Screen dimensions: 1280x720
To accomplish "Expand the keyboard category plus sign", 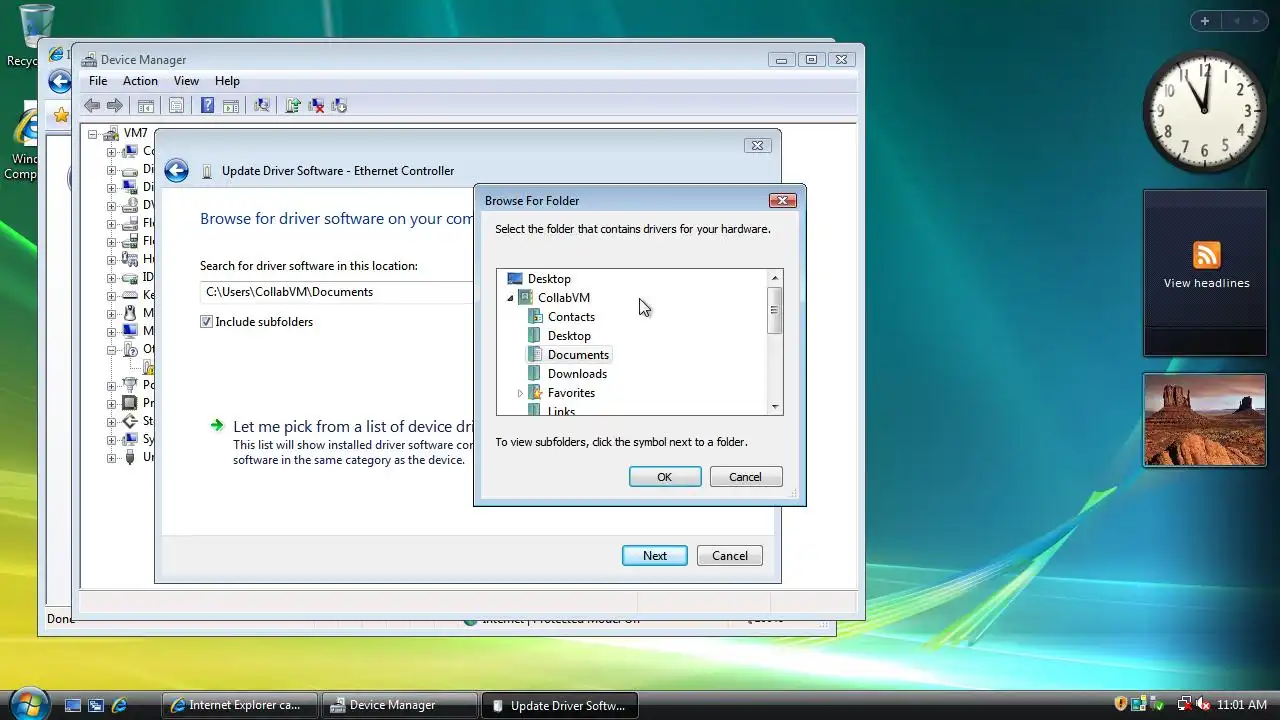I will [x=111, y=296].
